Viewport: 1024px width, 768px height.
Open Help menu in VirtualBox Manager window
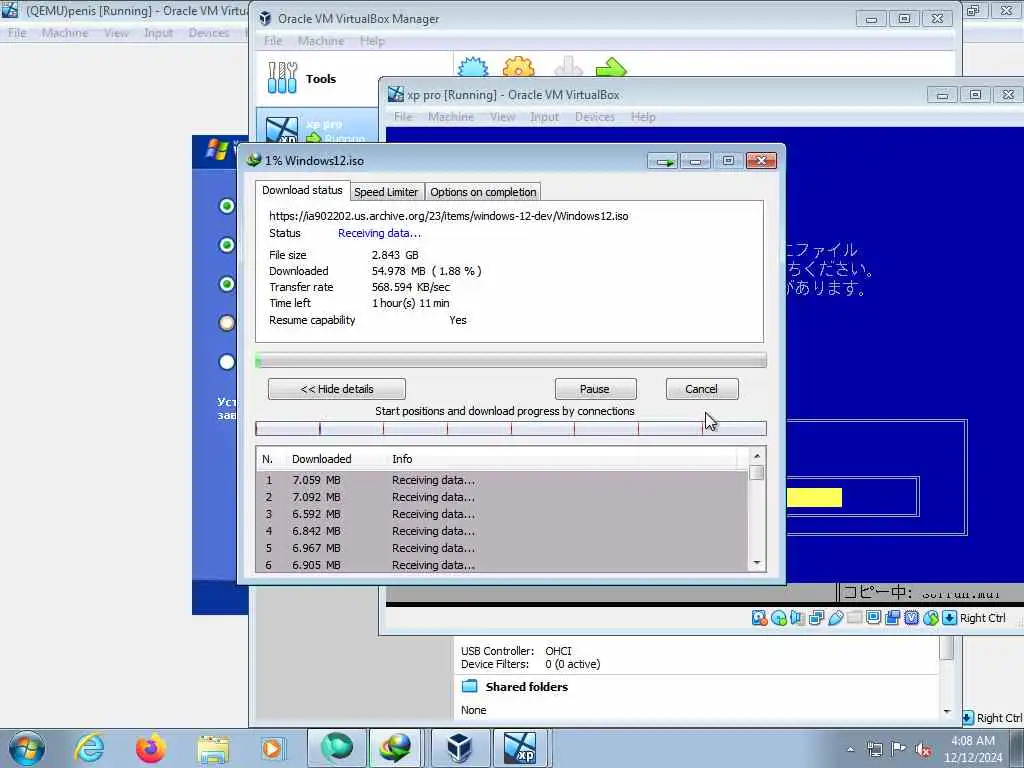tap(372, 41)
